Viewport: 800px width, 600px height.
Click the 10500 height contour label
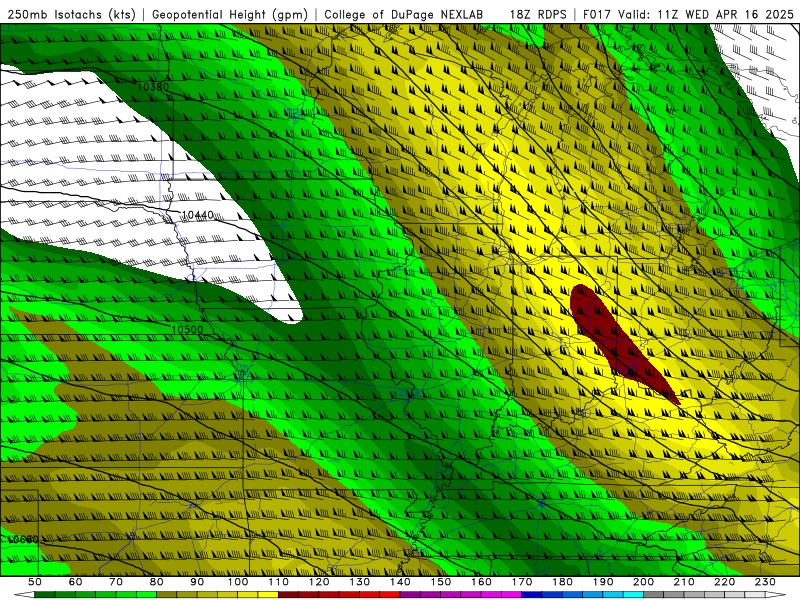187,330
